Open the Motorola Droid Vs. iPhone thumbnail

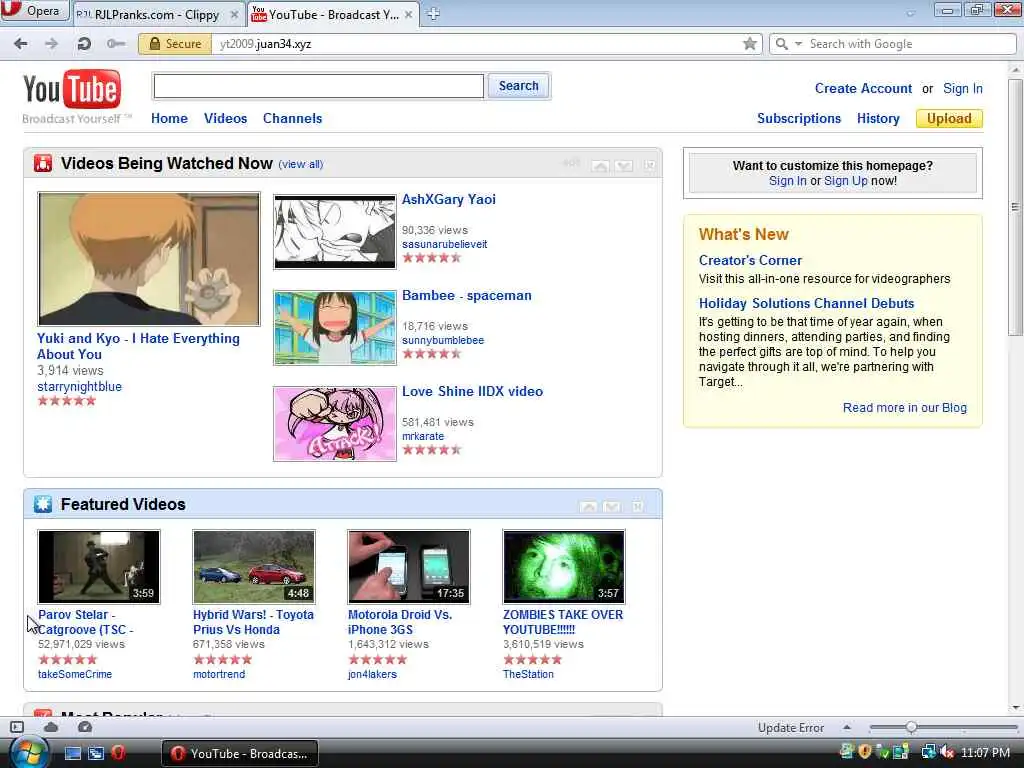click(x=409, y=566)
